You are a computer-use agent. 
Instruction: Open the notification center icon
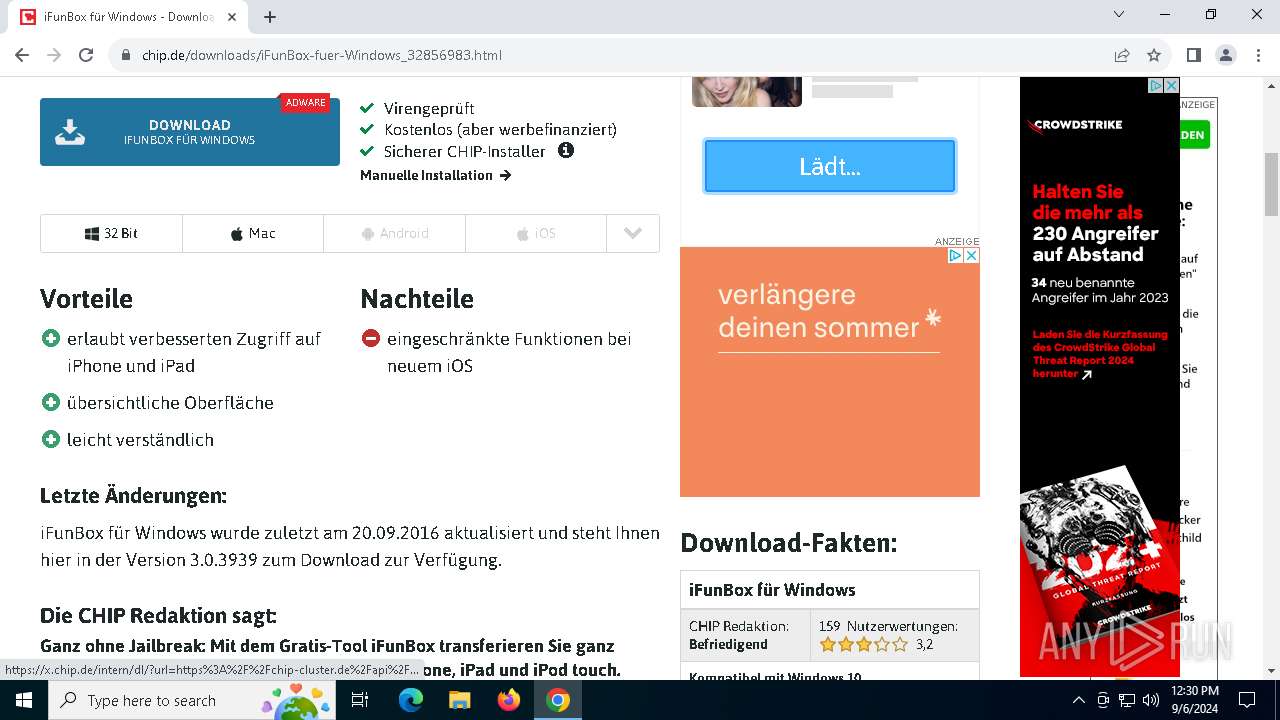point(1247,700)
